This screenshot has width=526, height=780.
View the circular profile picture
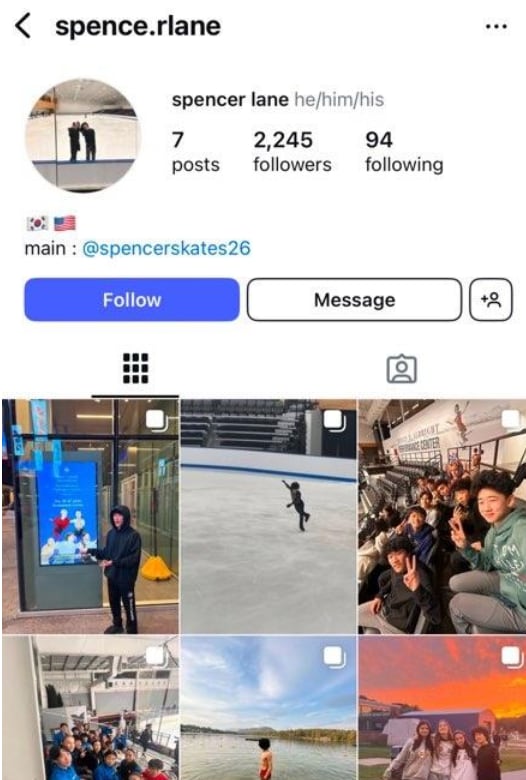coord(83,135)
